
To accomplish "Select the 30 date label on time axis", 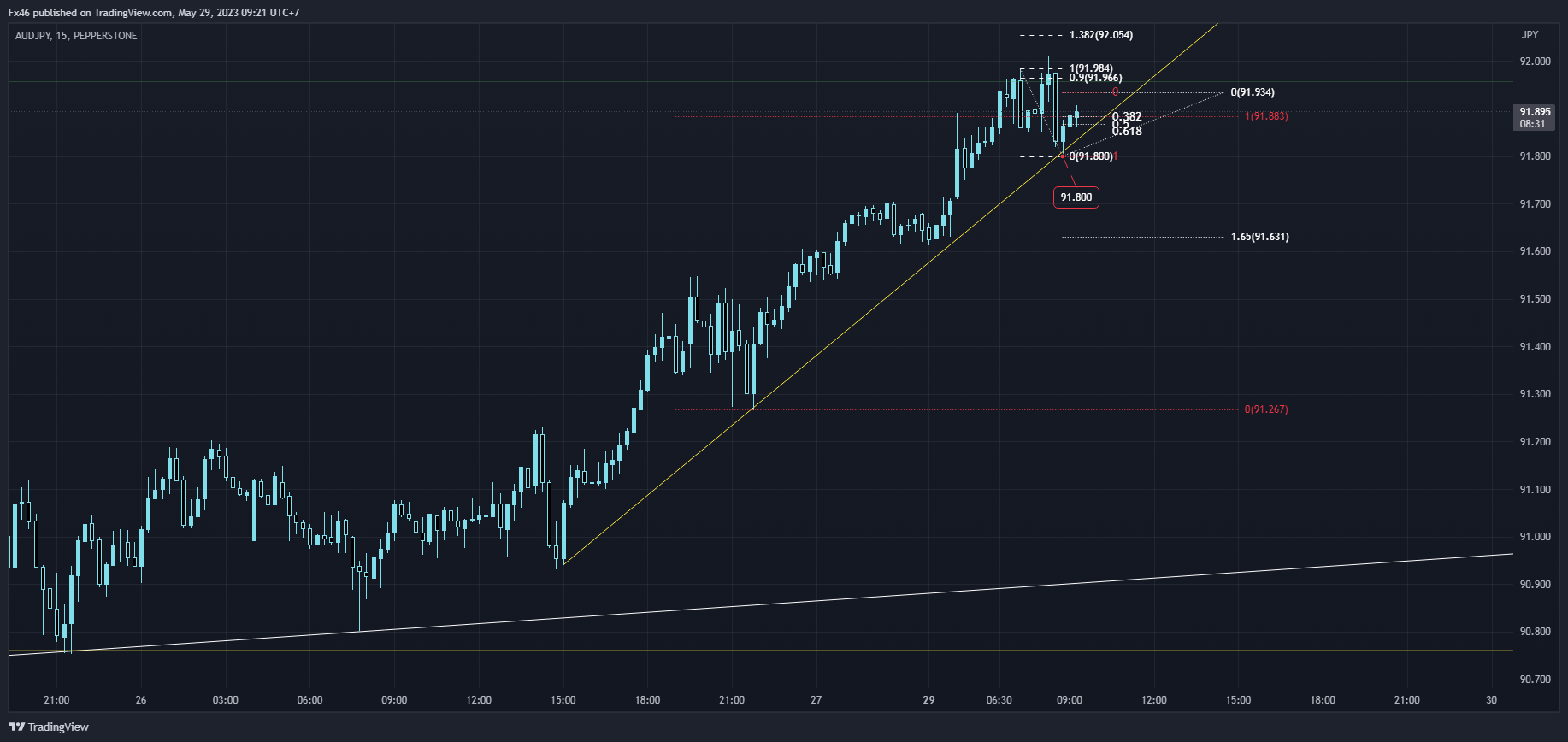I will point(1492,700).
